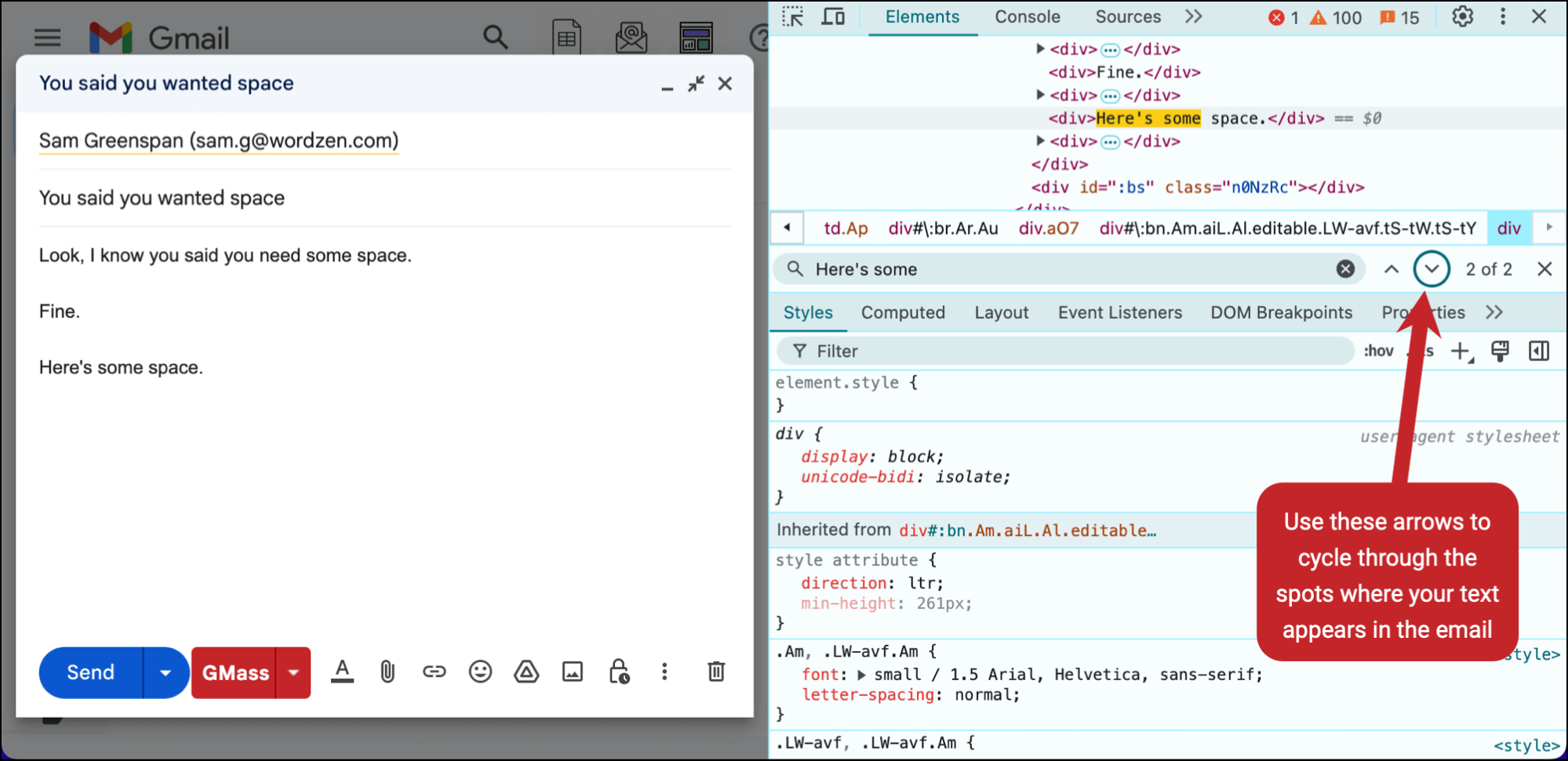Attach files with the paperclip icon
The height and width of the screenshot is (761, 1568).
point(387,672)
